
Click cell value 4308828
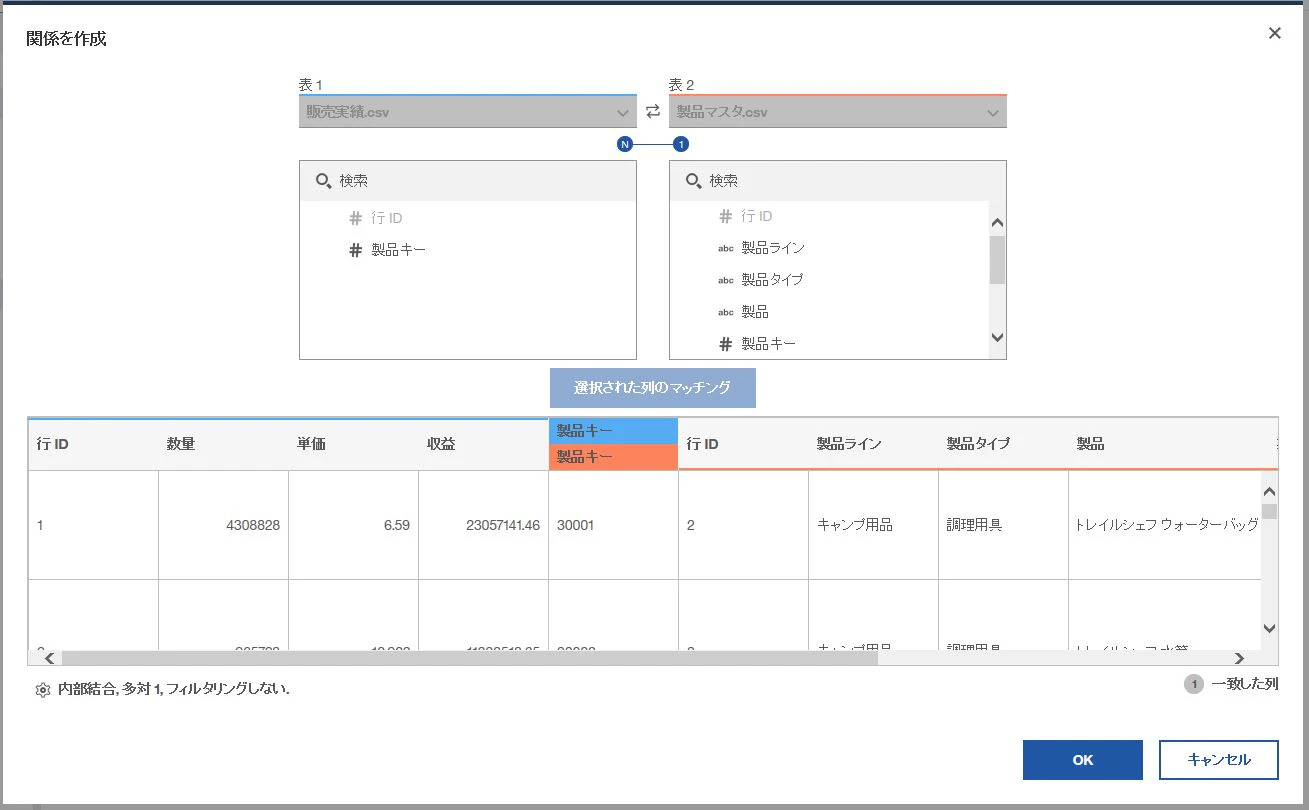pos(253,525)
